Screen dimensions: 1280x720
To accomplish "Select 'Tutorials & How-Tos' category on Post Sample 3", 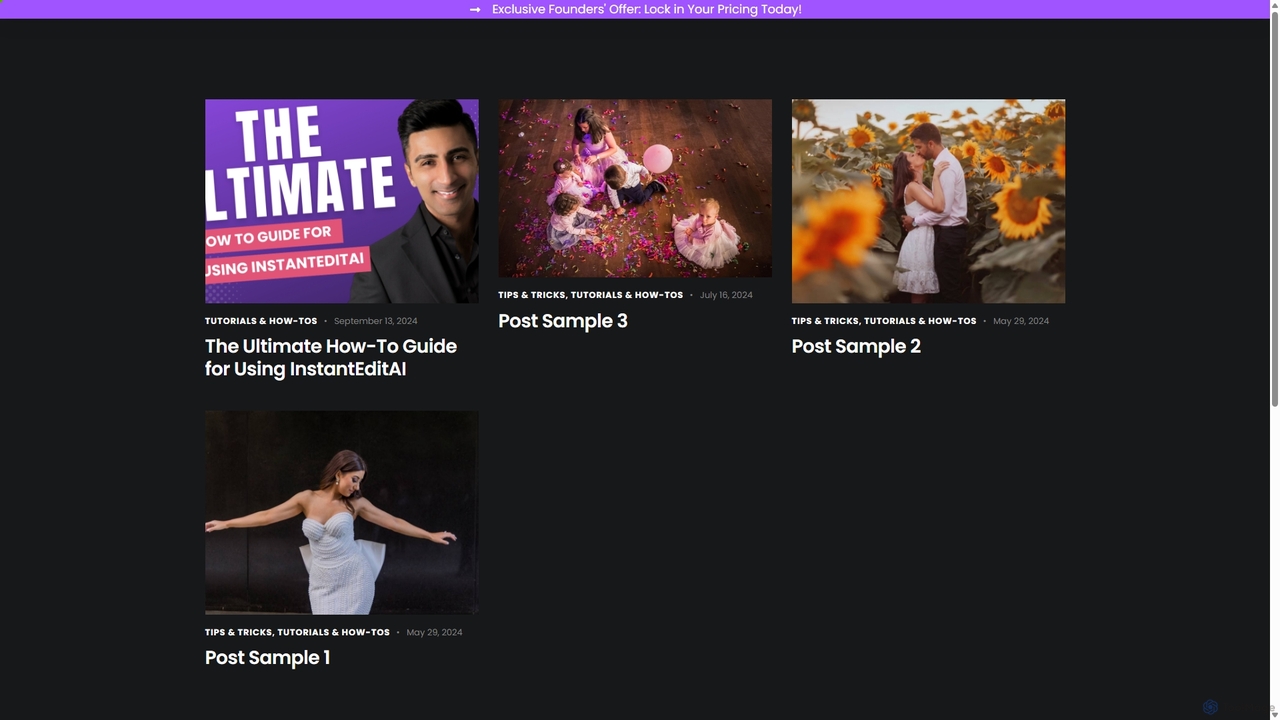I will 627,295.
